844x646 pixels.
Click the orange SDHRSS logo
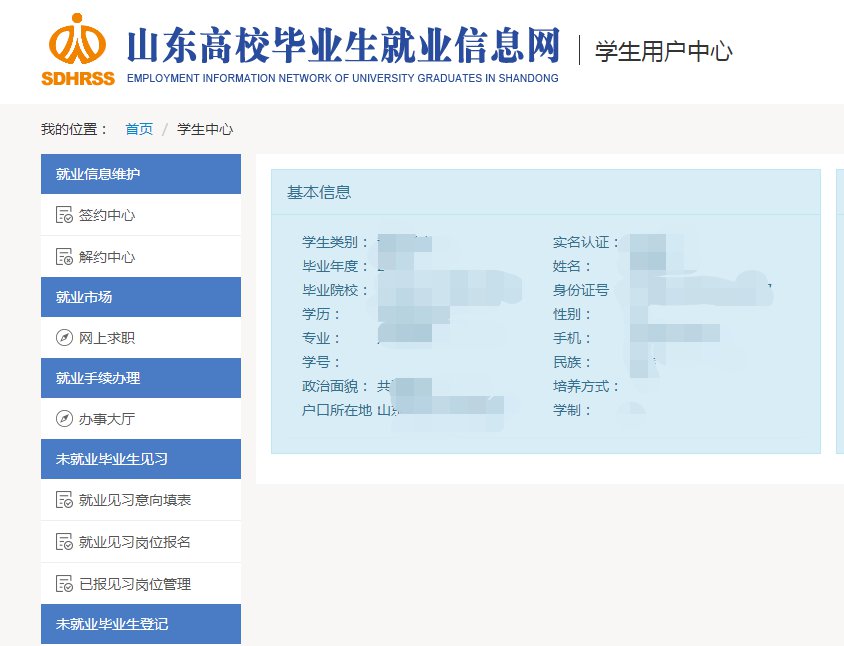pyautogui.click(x=78, y=48)
